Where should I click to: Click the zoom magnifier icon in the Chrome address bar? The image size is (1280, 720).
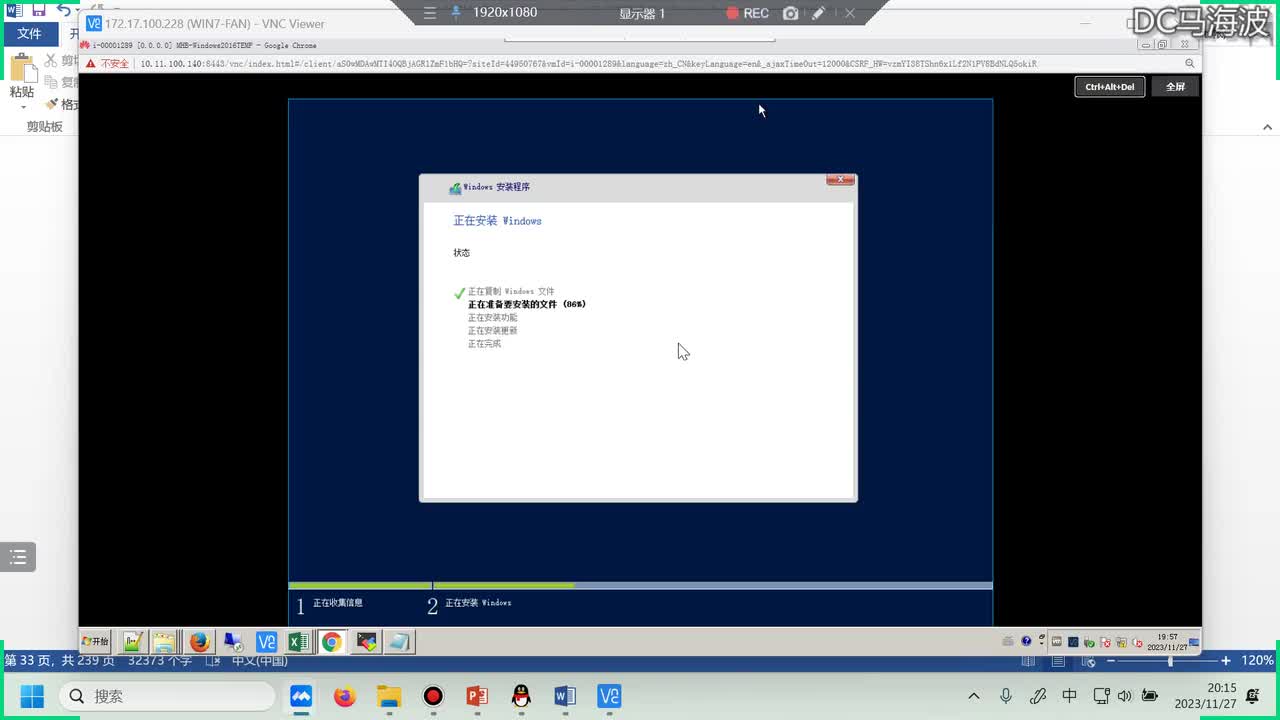(x=1191, y=63)
